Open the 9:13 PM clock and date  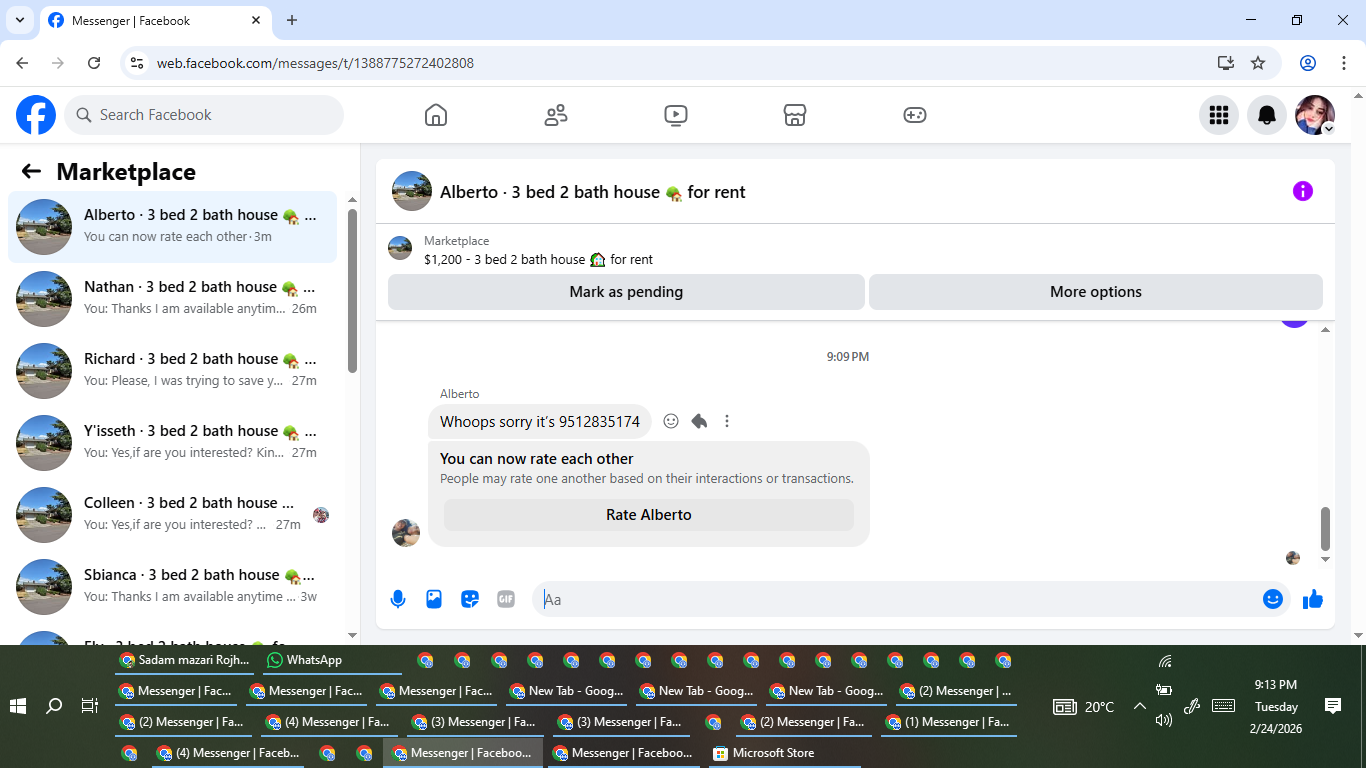(x=1276, y=707)
